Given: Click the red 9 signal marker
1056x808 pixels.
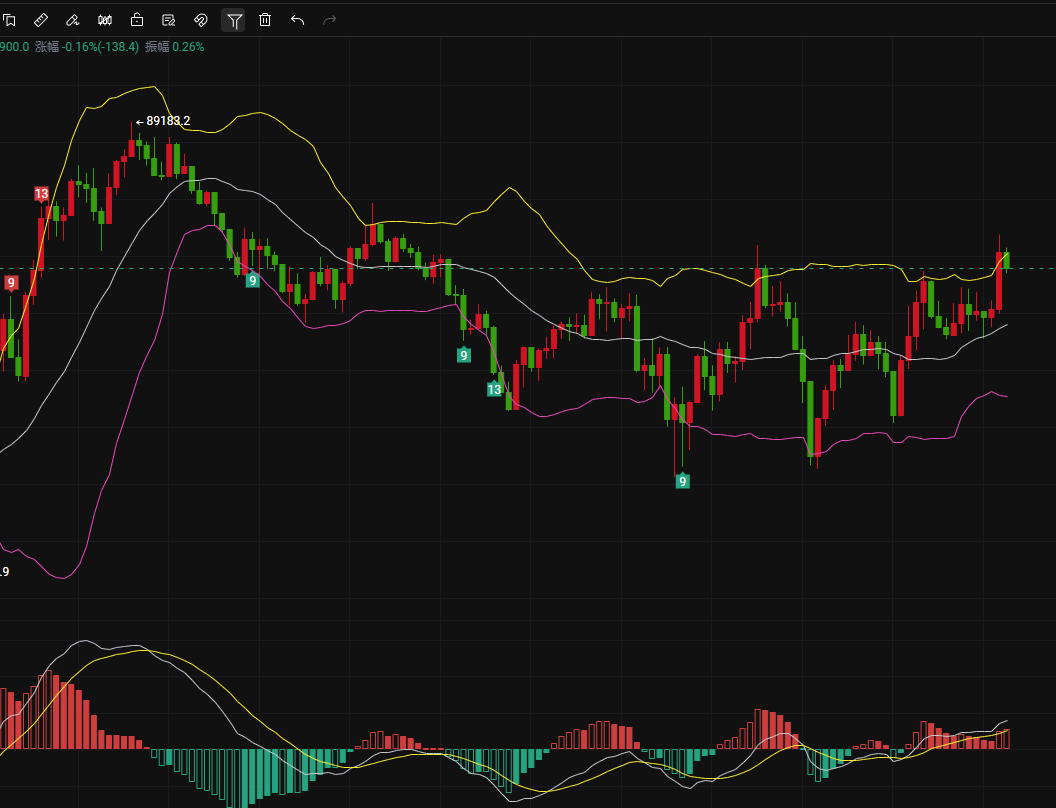Looking at the screenshot, I should [x=11, y=283].
